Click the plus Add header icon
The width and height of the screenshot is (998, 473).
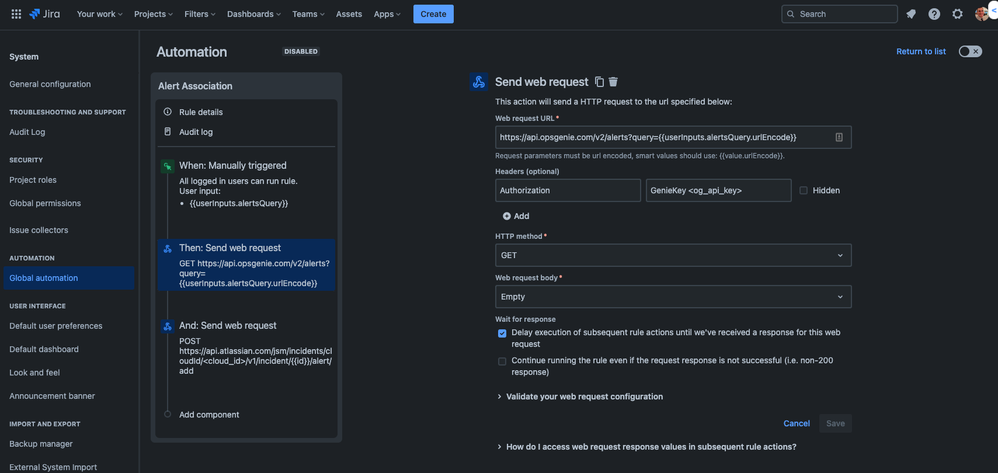(507, 216)
